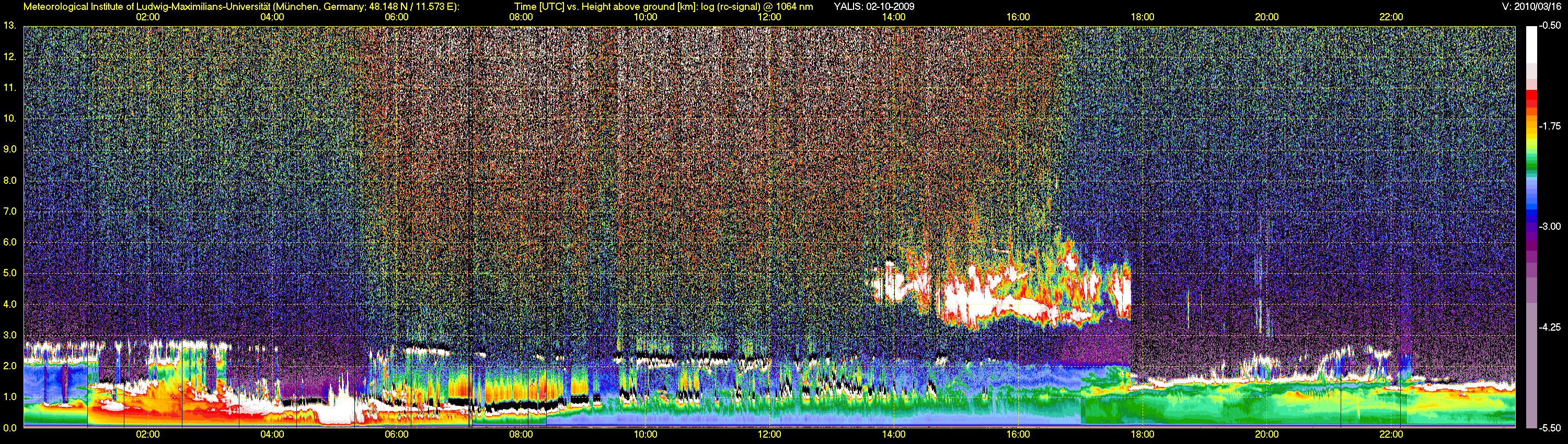The width and height of the screenshot is (1568, 444).
Task: Click the 12:00 label on the top time axis
Action: click(x=769, y=17)
